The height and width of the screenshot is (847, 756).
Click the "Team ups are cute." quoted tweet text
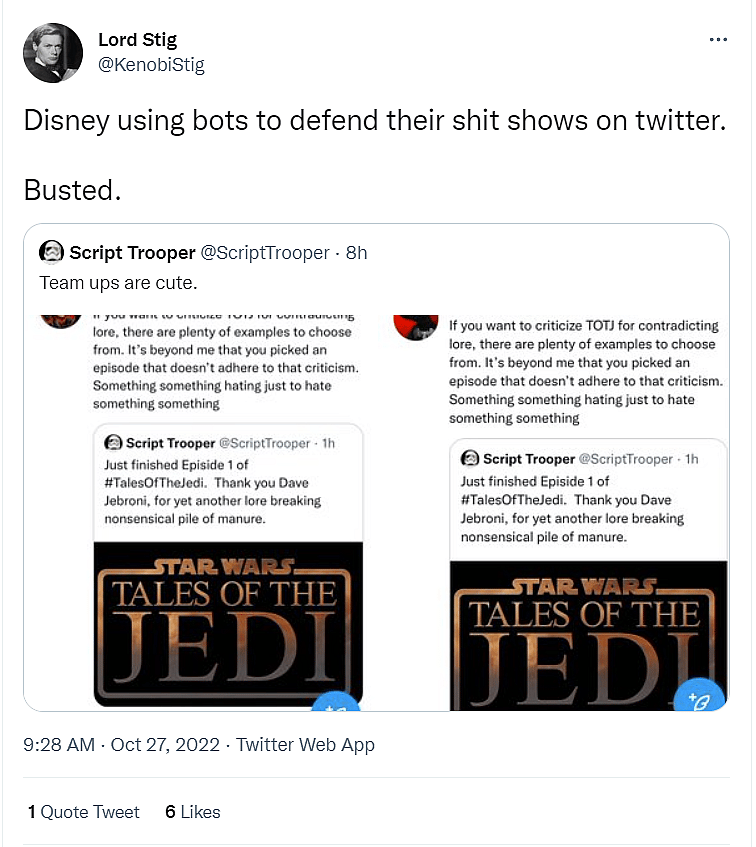pos(118,283)
